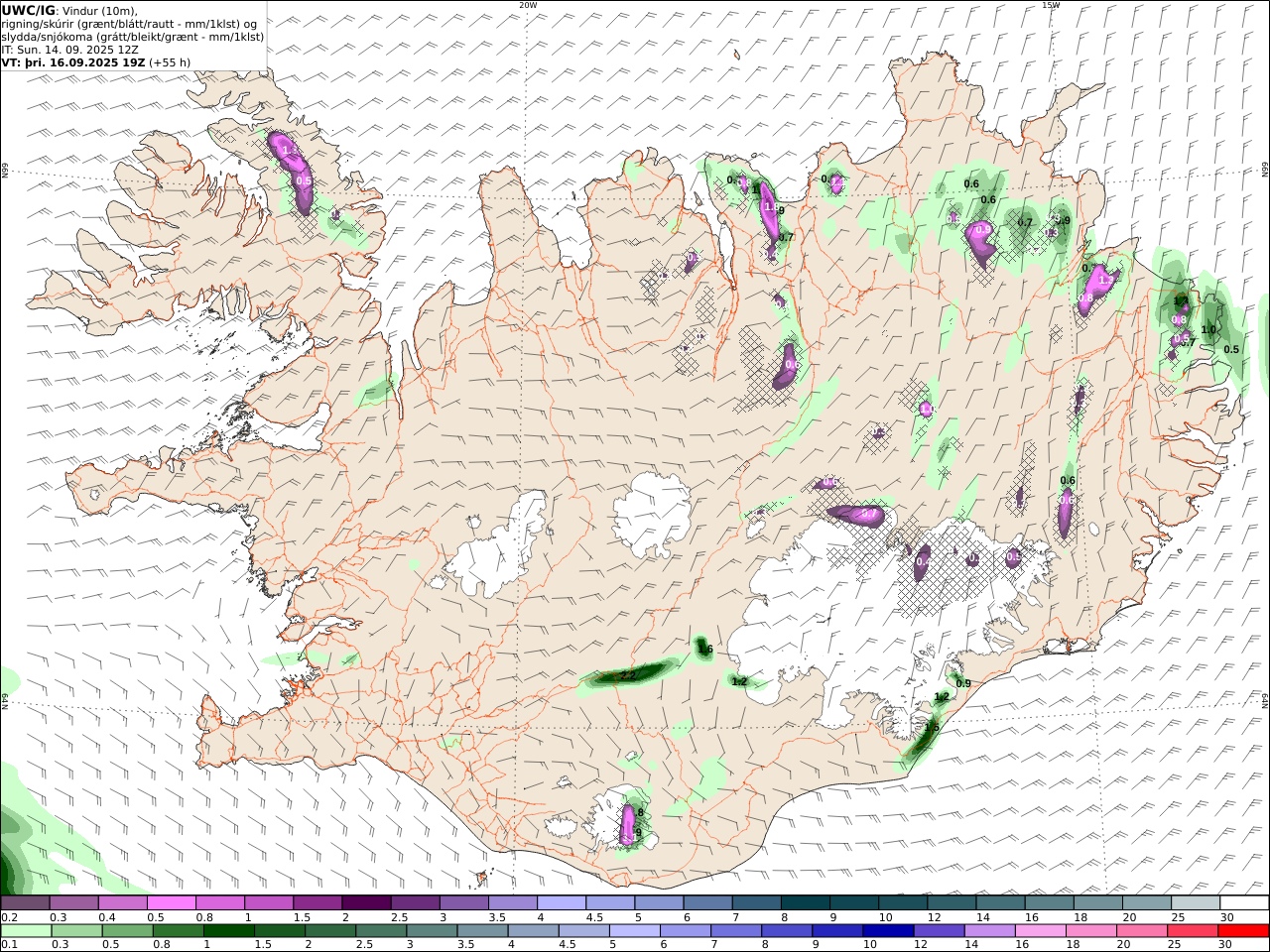Select the dusky purple 0.2 snow-scale swatch

pos(25,903)
